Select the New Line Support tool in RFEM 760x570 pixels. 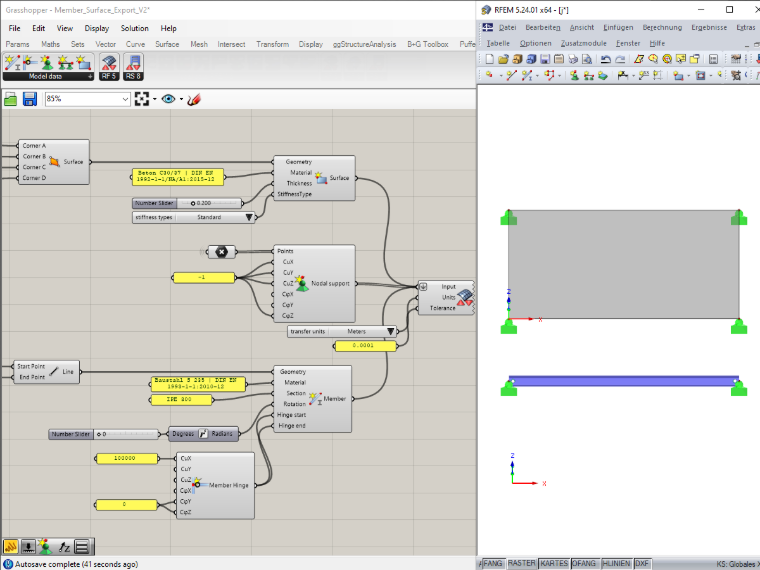(588, 75)
